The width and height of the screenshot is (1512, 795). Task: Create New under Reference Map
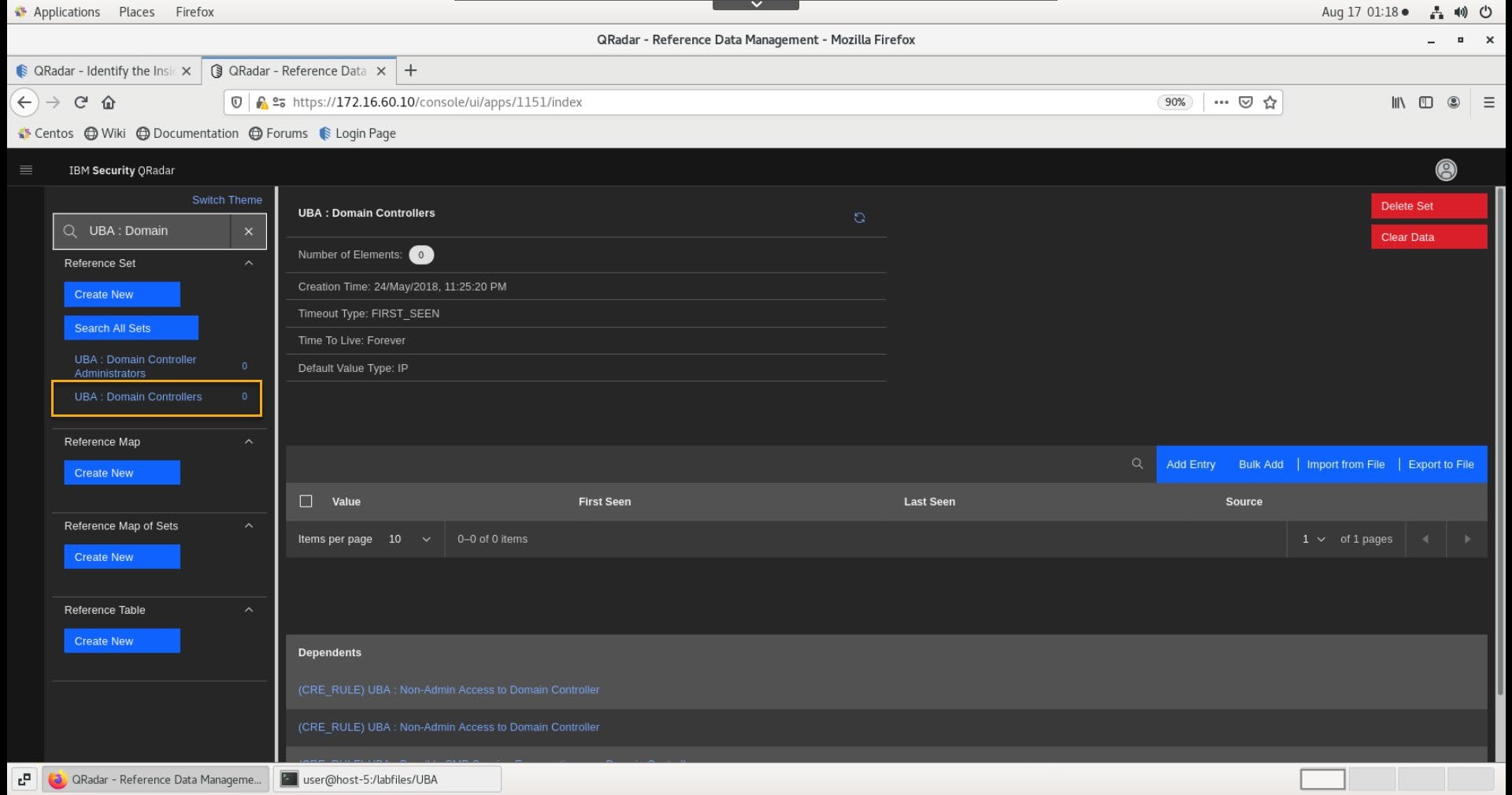[x=122, y=473]
